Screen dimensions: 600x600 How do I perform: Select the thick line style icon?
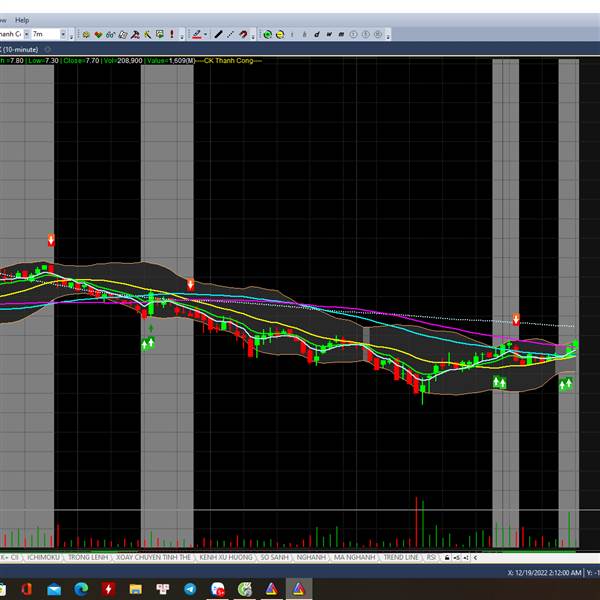[218, 34]
